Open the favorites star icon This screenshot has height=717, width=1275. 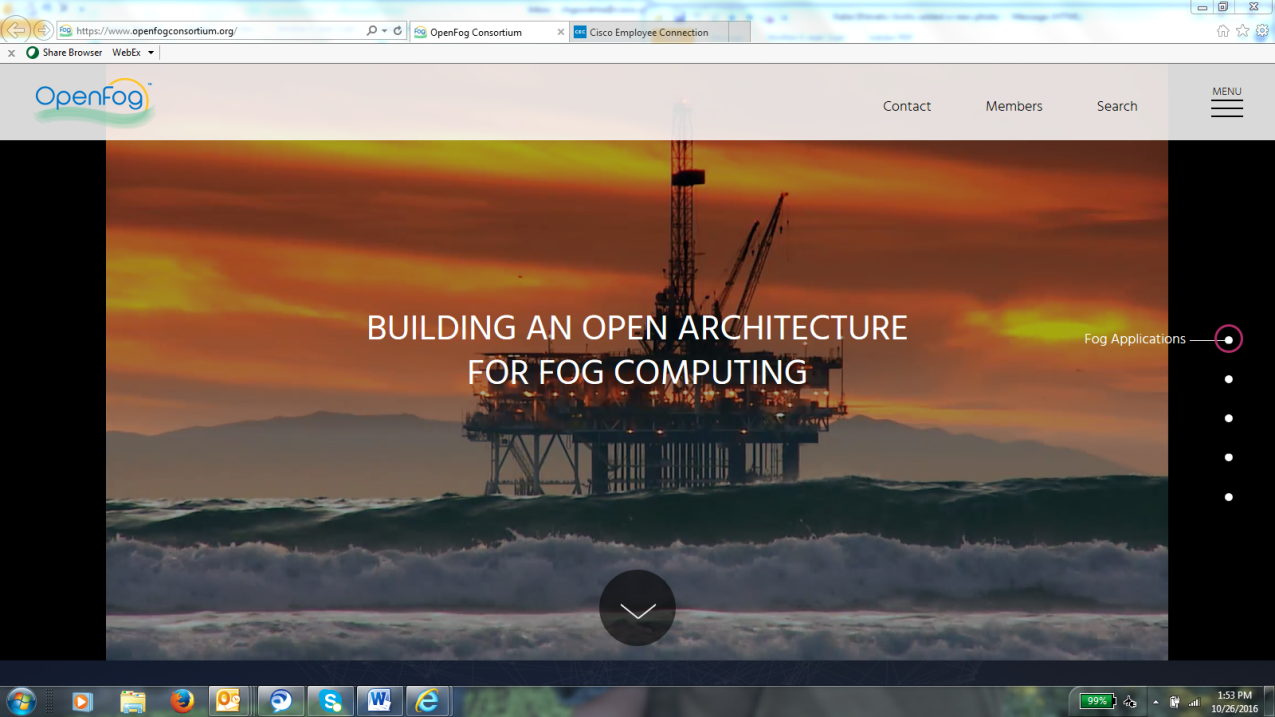[1242, 31]
